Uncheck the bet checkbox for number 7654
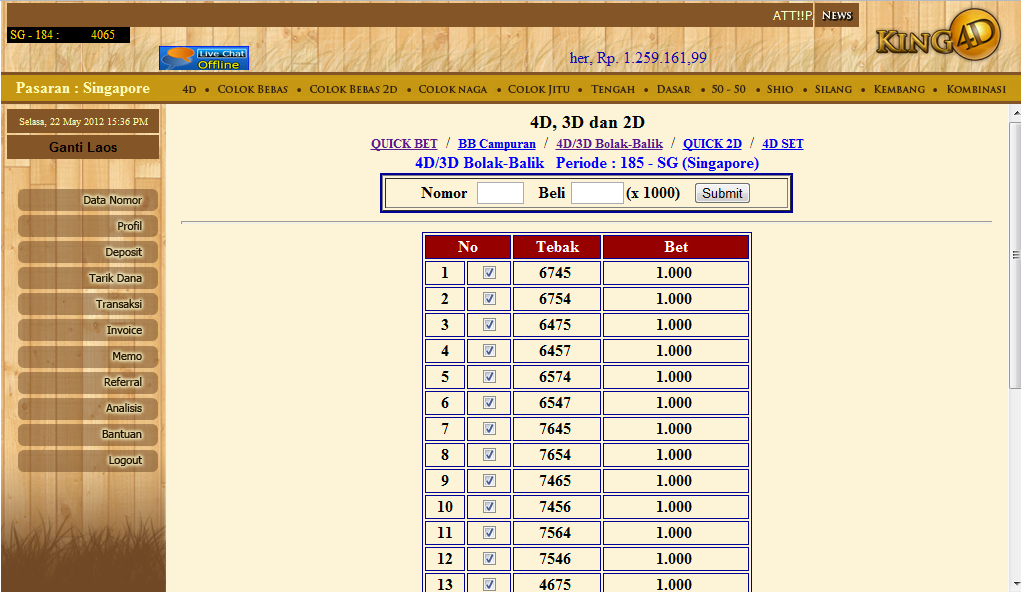Screen dimensions: 1021x592 (x=489, y=454)
